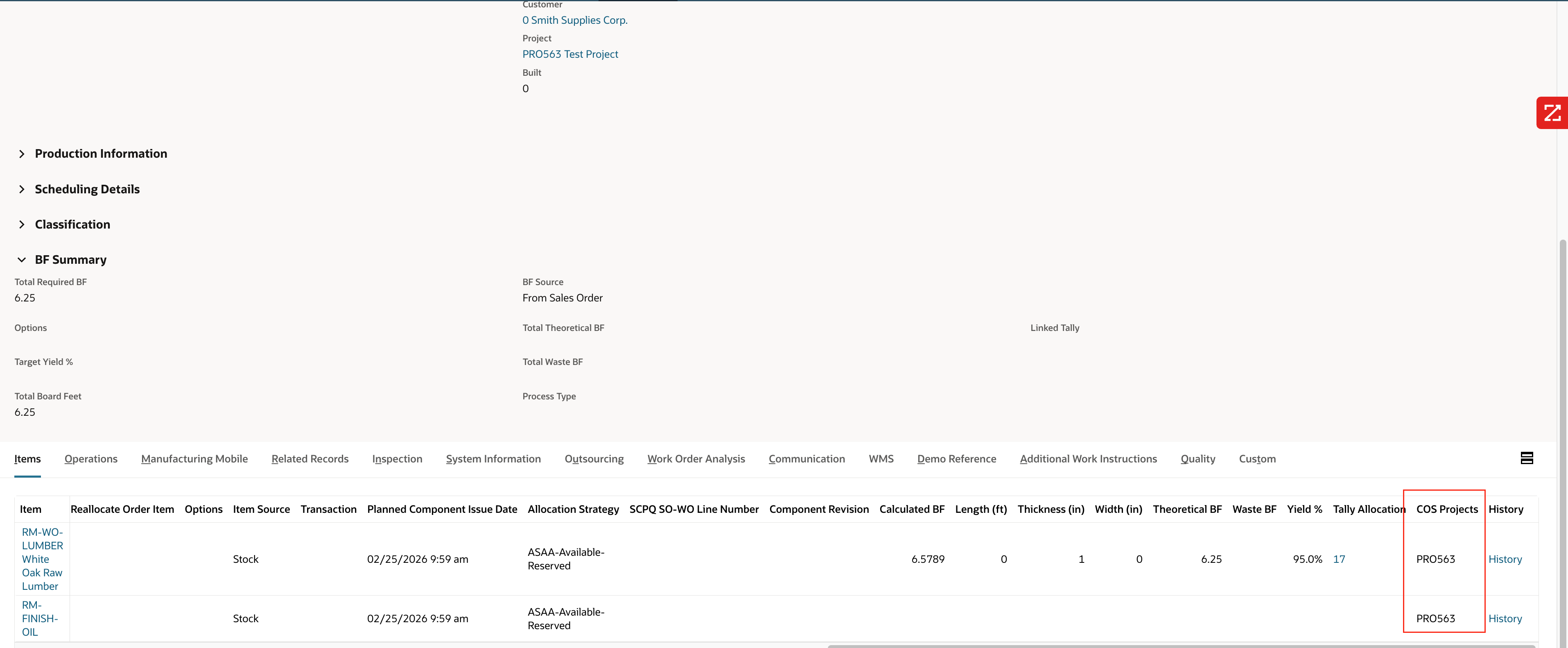Open the Work Order Analysis tab
Image resolution: width=1568 pixels, height=648 pixels.
(696, 459)
